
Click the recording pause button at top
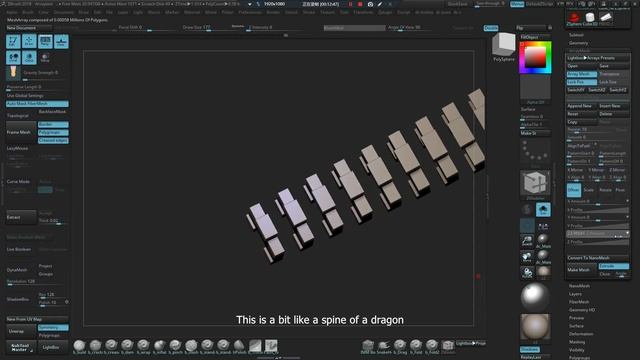pos(350,4)
